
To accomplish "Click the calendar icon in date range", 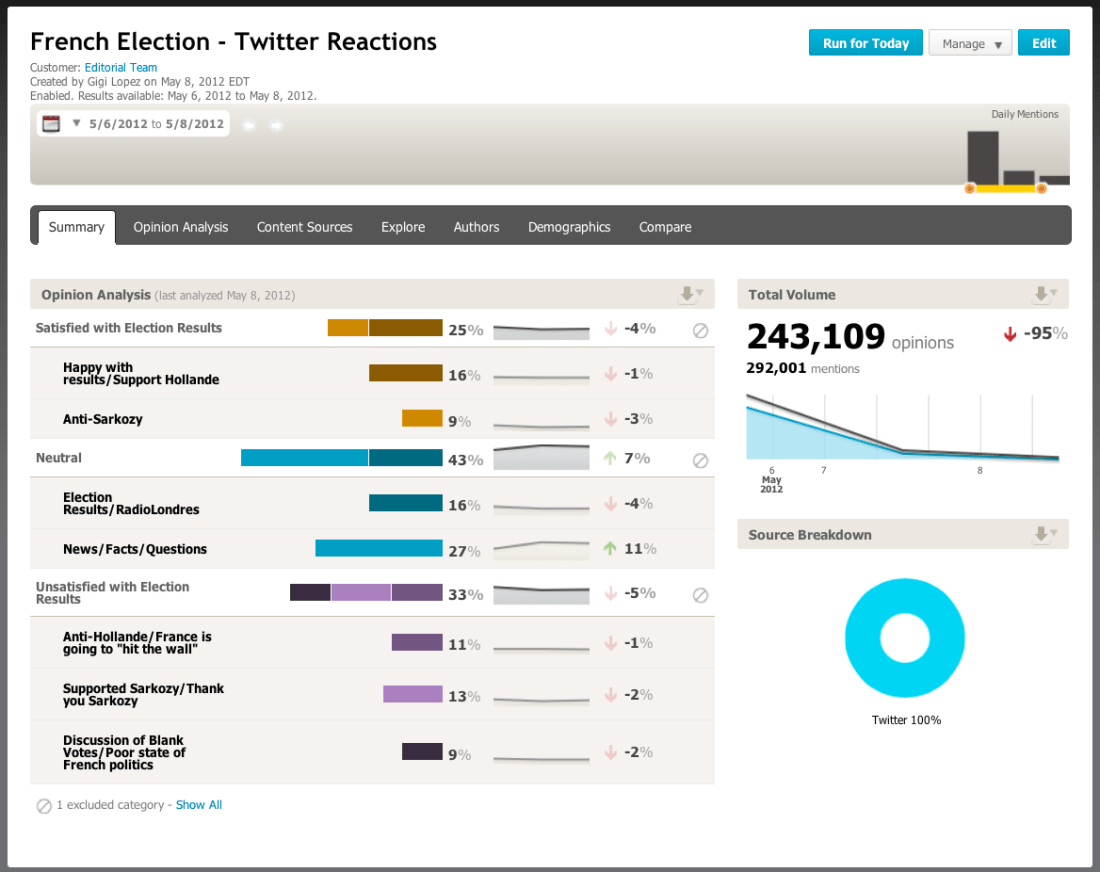I will pyautogui.click(x=51, y=124).
